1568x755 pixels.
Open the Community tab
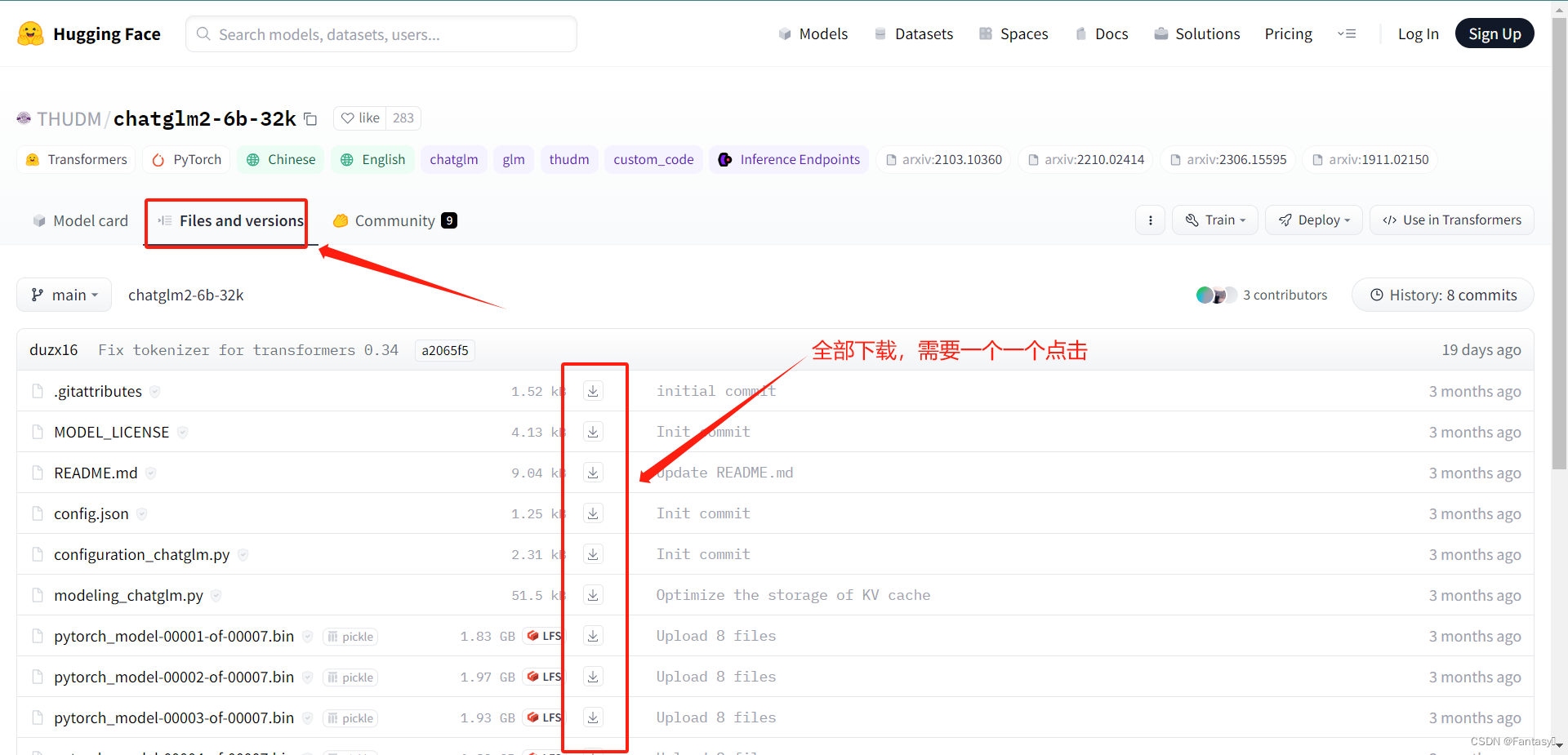[395, 220]
